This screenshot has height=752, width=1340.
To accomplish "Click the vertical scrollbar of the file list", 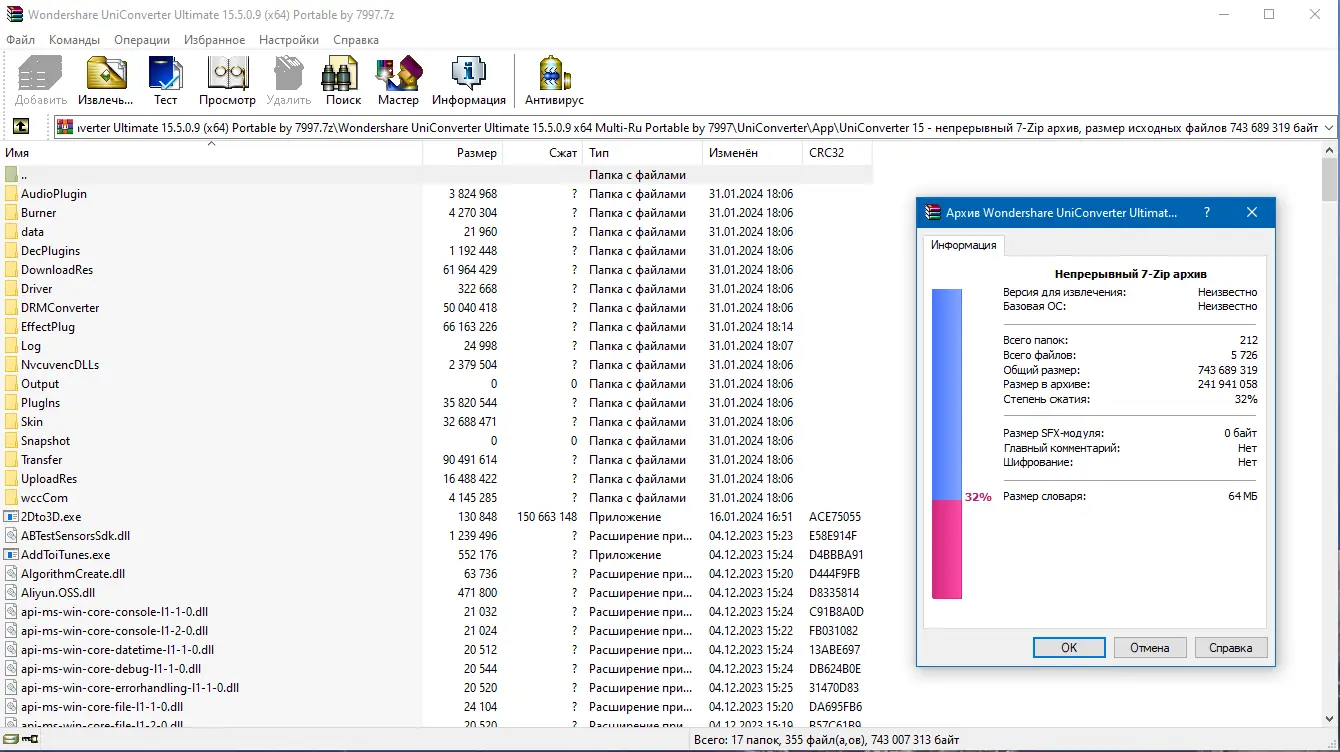I will point(1330,435).
